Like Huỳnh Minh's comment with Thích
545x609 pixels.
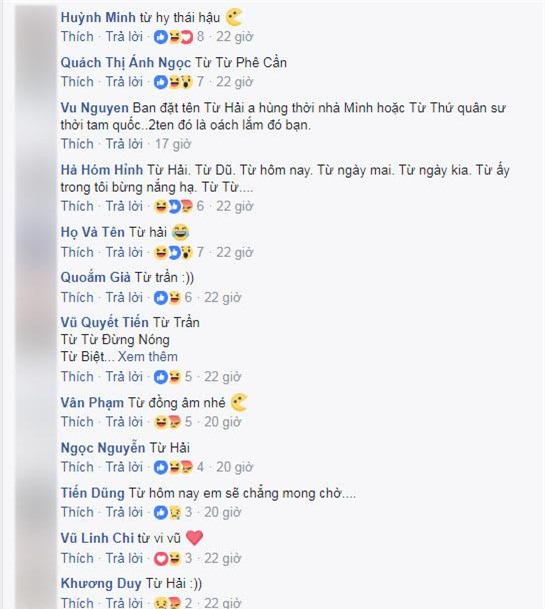(x=77, y=37)
